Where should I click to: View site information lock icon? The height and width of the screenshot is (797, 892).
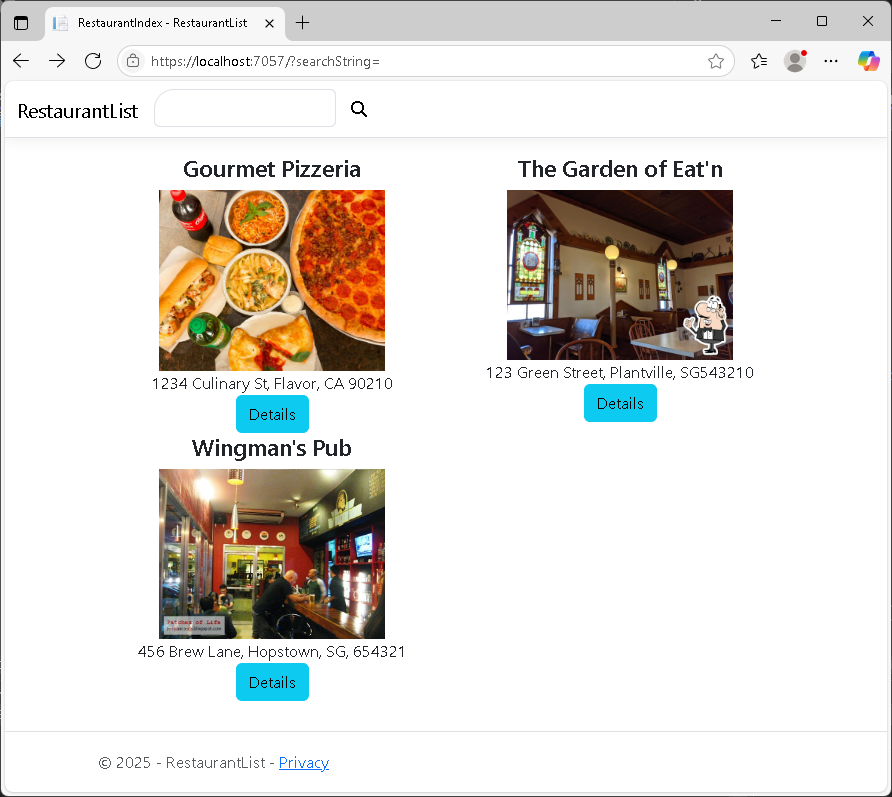tap(133, 61)
